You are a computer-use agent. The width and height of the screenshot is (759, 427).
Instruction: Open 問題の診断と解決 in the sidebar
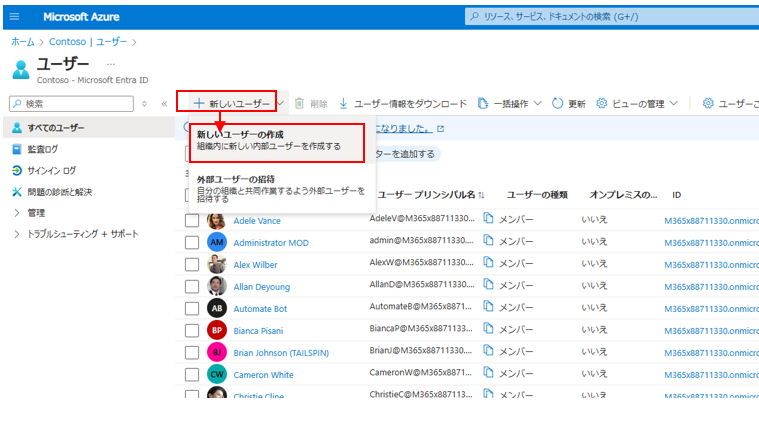click(x=60, y=192)
